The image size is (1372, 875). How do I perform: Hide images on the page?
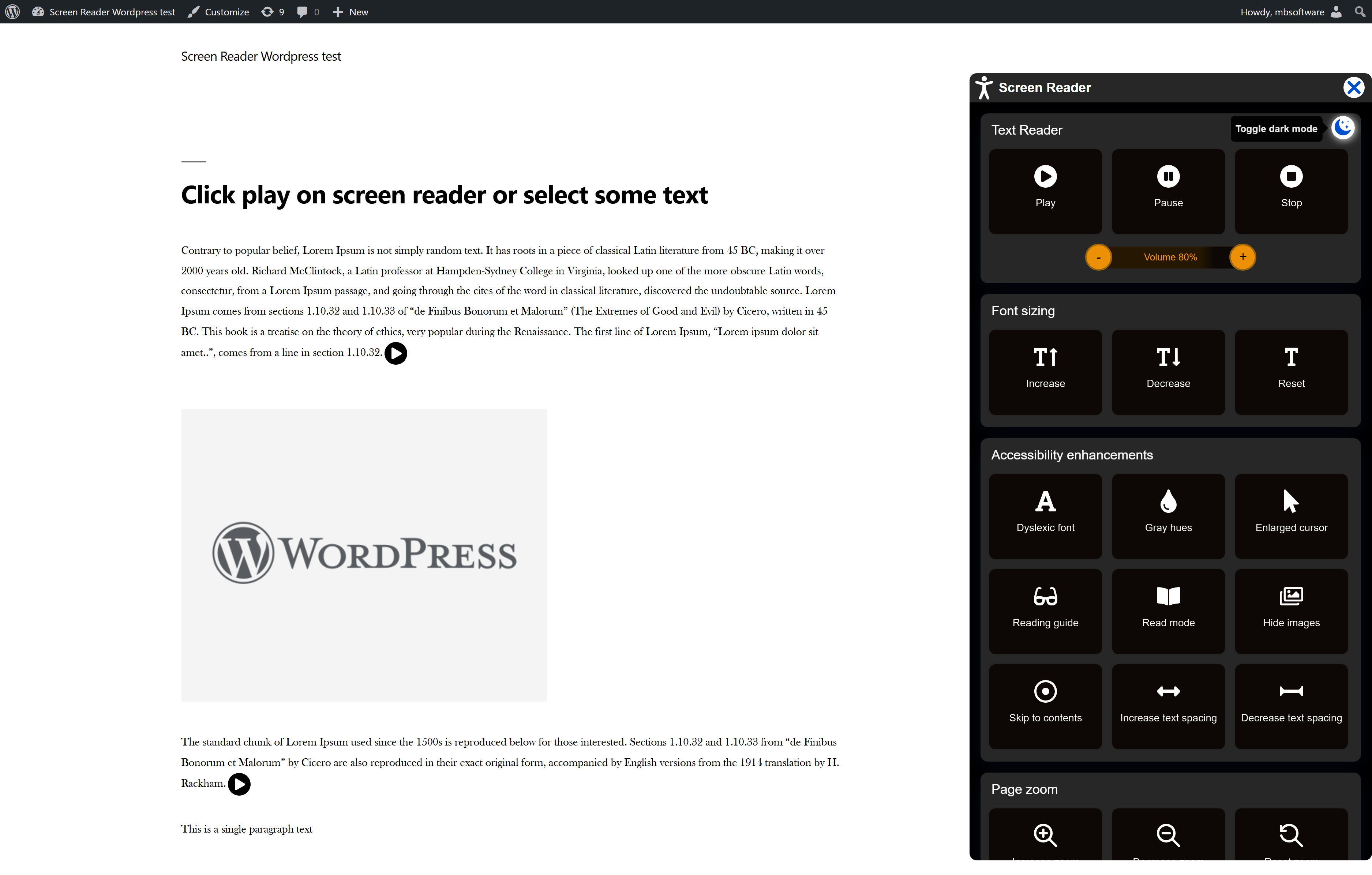[x=1290, y=611]
